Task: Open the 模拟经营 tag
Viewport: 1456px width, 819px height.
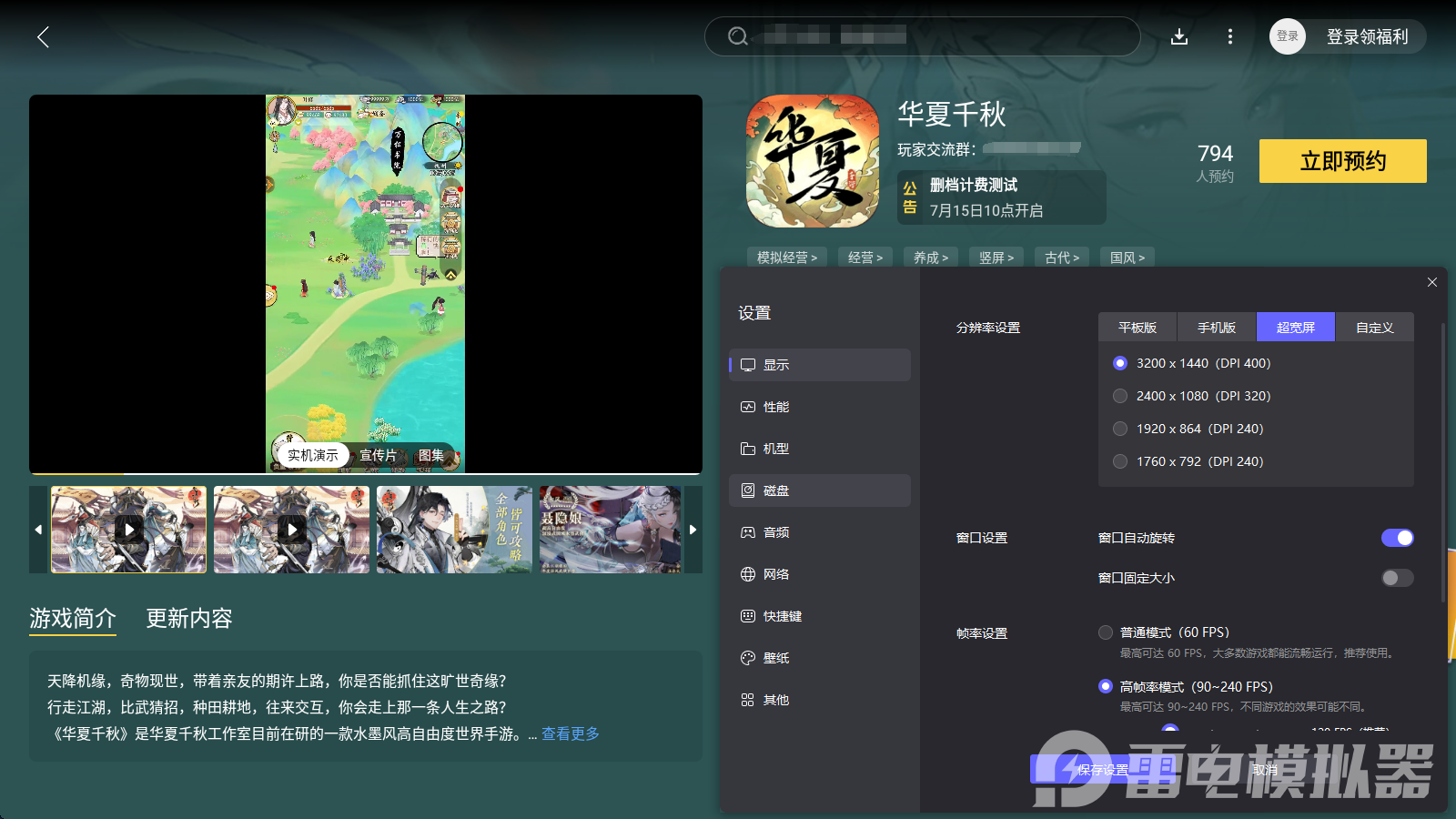Action: click(x=787, y=258)
